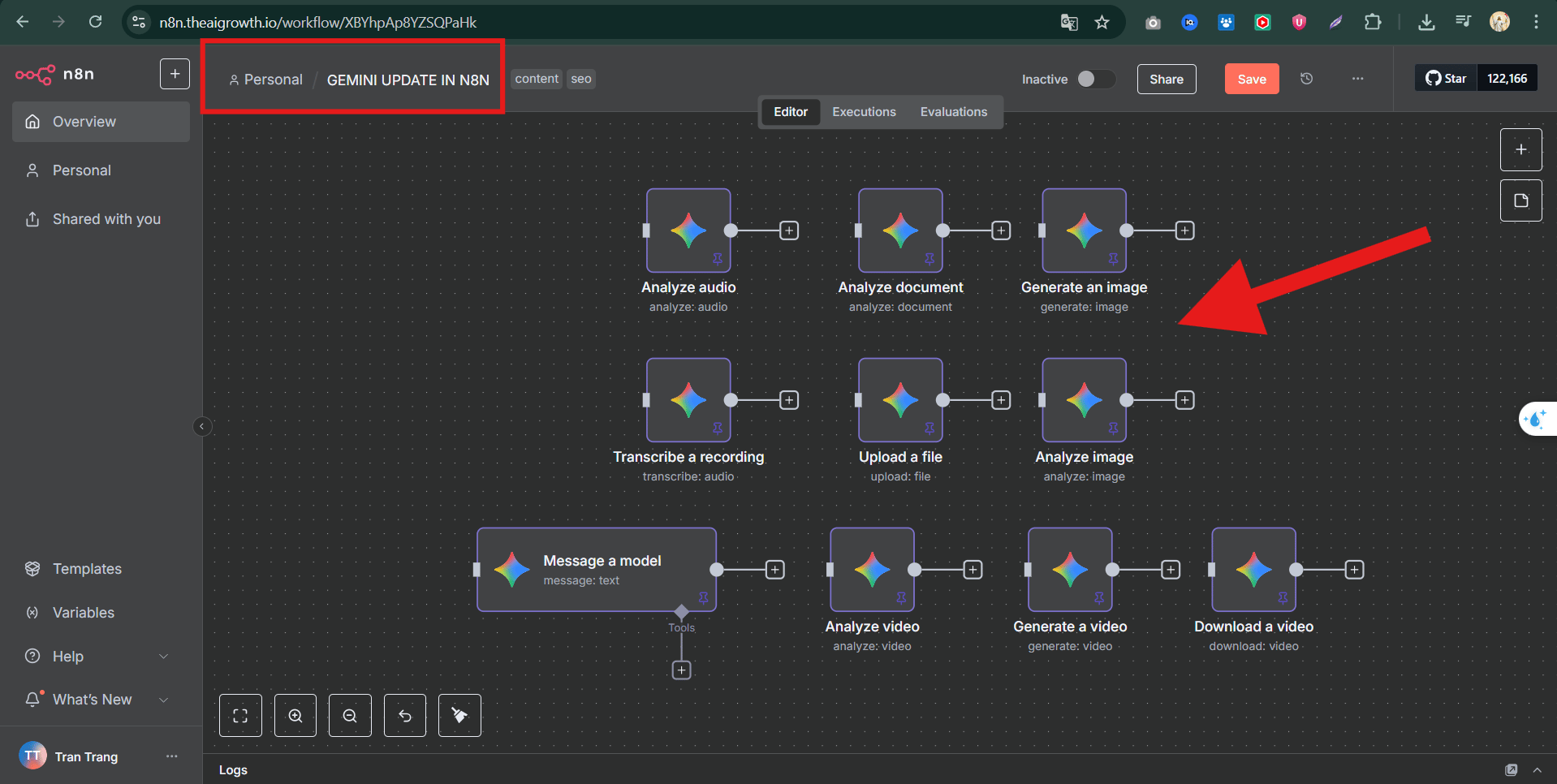Click the seo tag
Viewport: 1557px width, 784px height.
pos(581,79)
